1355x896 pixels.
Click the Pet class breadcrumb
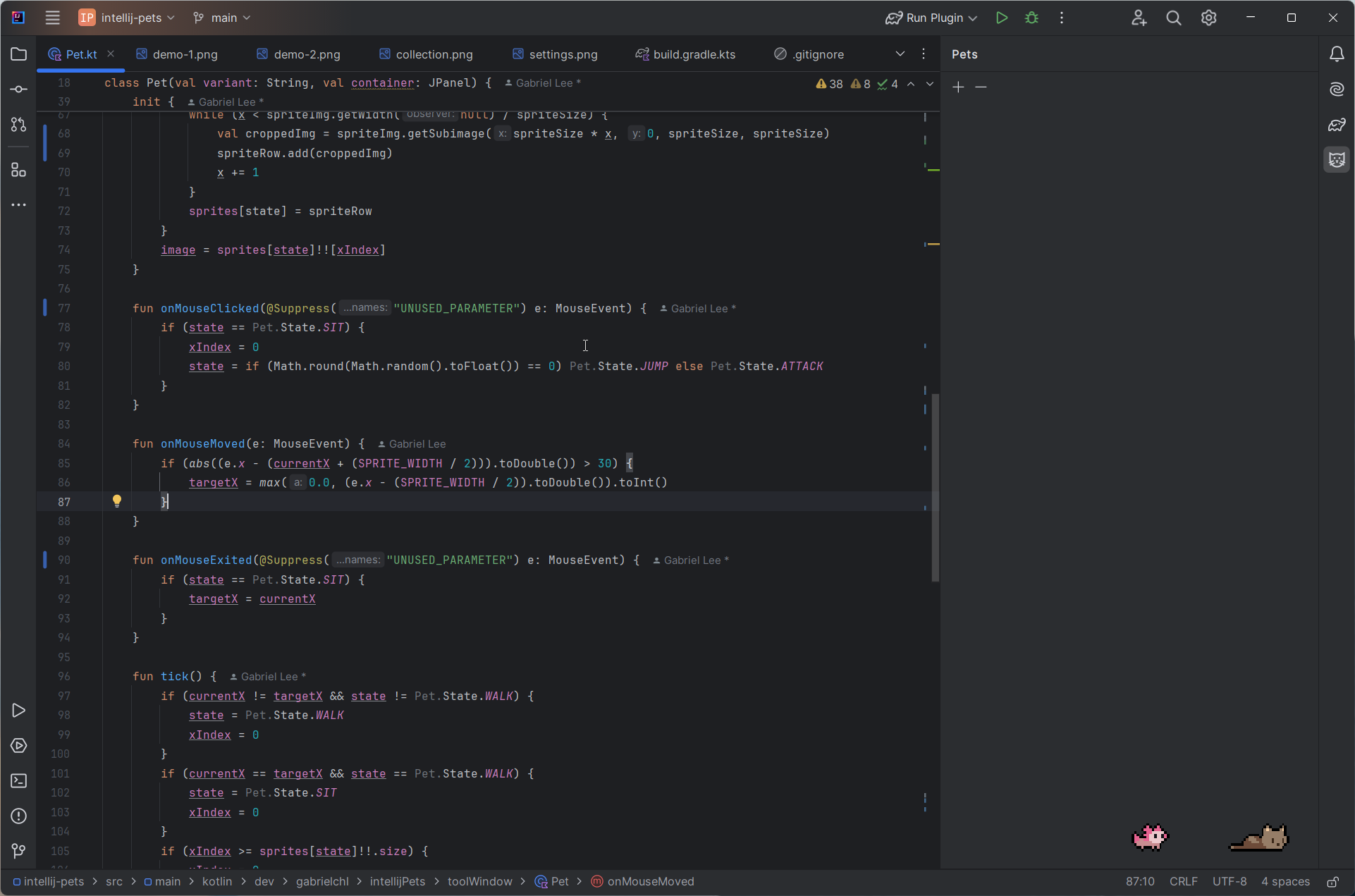(552, 882)
